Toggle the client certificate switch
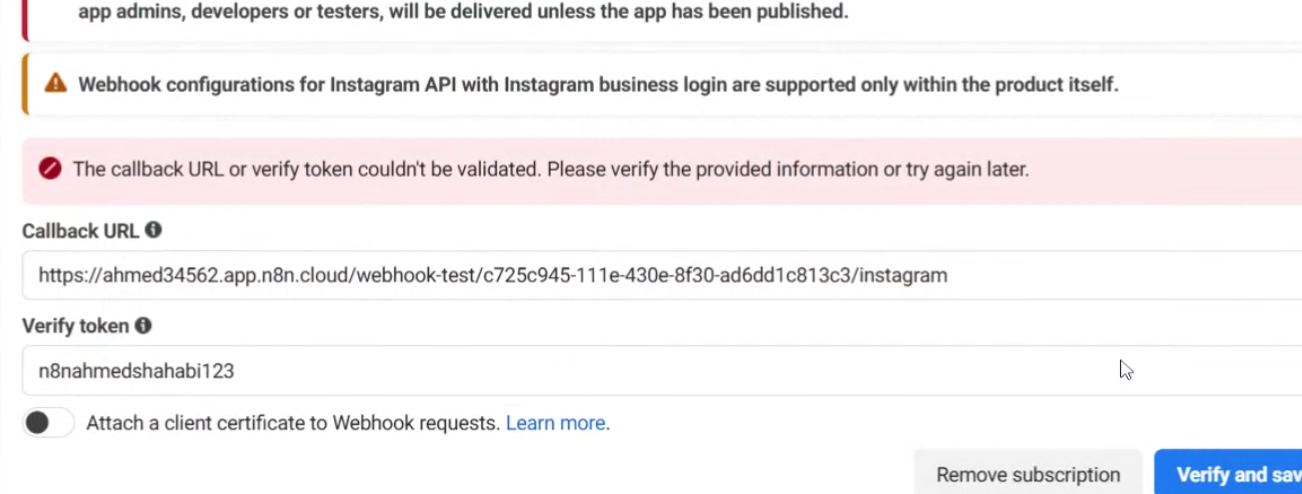This screenshot has width=1302, height=494. coord(49,423)
